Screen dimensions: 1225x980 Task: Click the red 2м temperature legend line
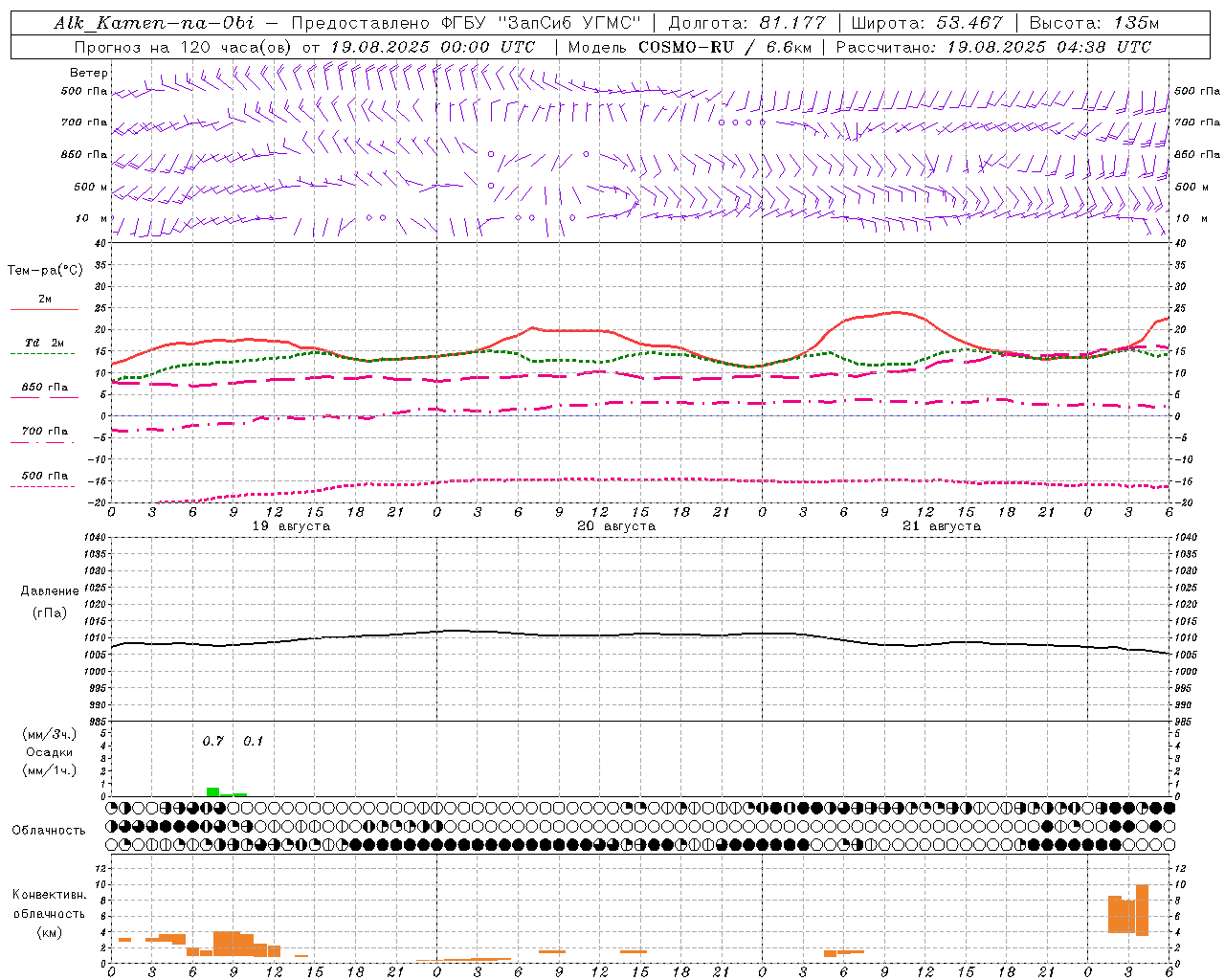[44, 309]
